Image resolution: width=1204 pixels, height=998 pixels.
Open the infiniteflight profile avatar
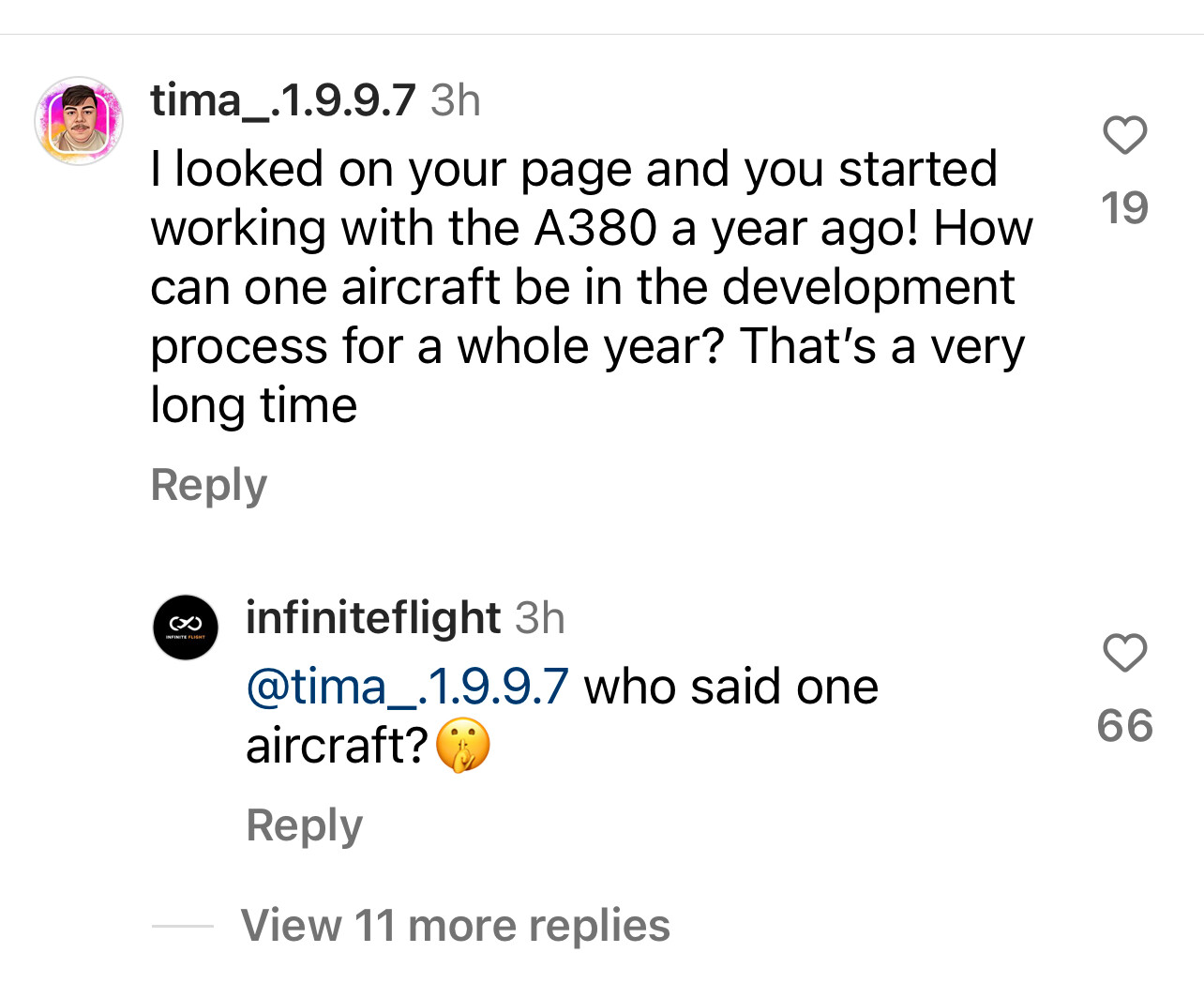(185, 627)
